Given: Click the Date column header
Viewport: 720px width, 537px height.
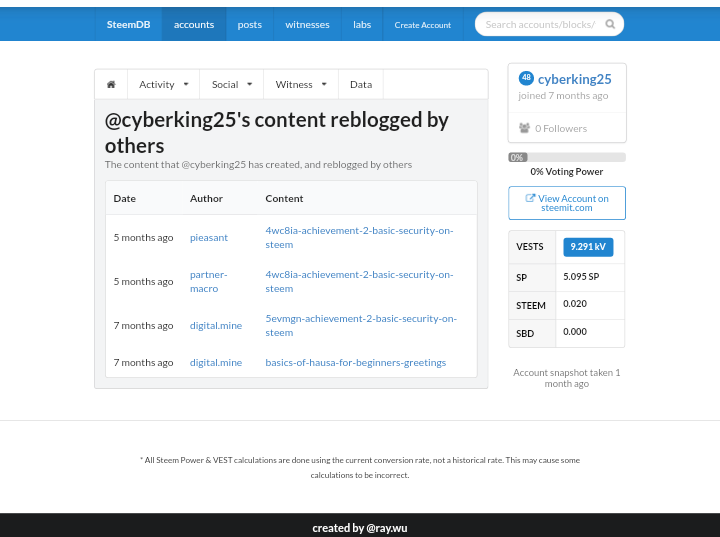Looking at the screenshot, I should pos(124,198).
